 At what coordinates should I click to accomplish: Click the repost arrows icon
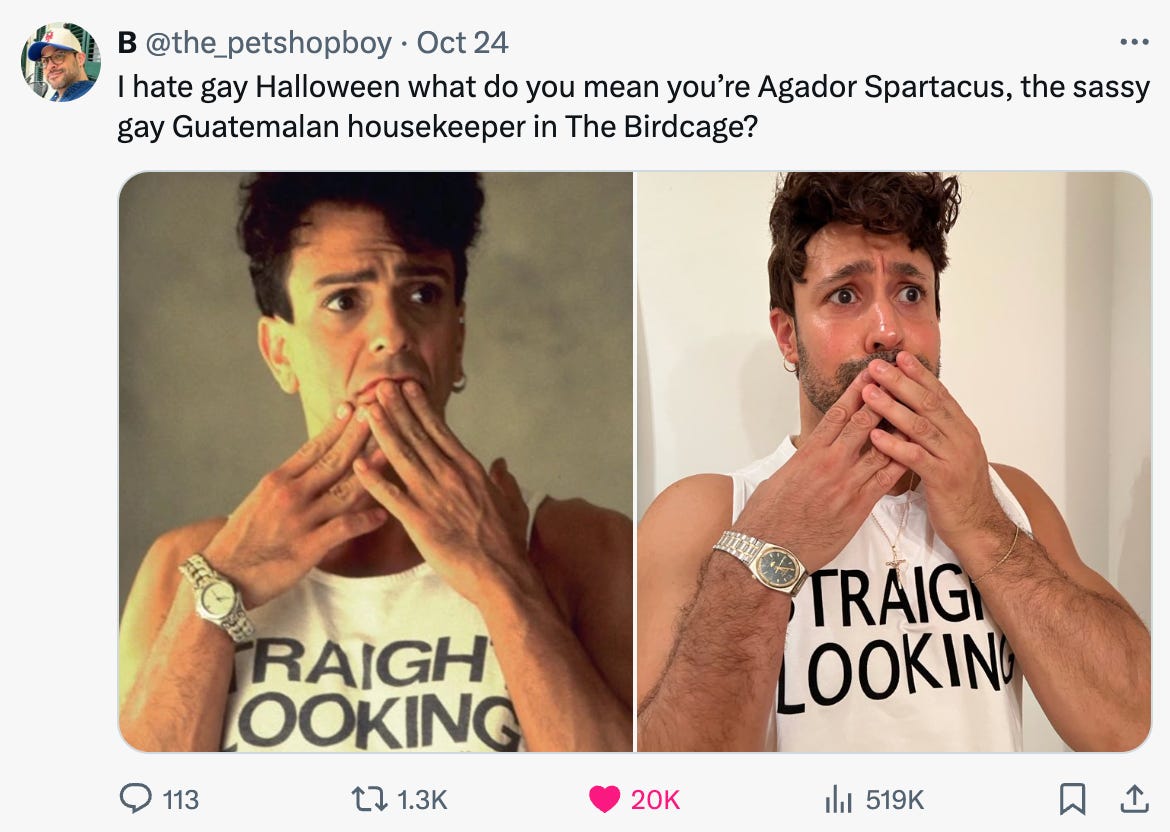click(369, 799)
